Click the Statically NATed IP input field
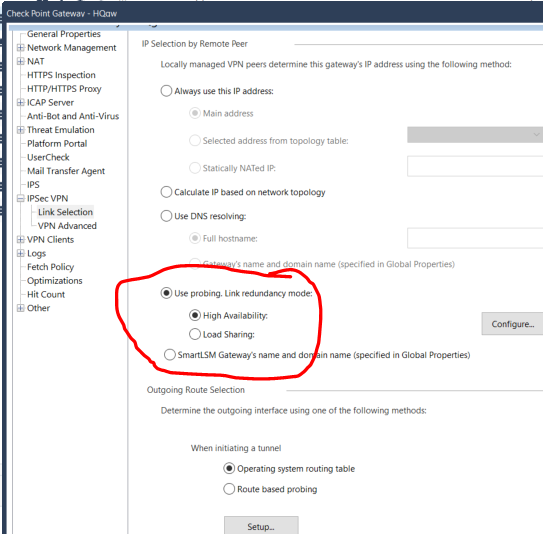 click(x=475, y=166)
